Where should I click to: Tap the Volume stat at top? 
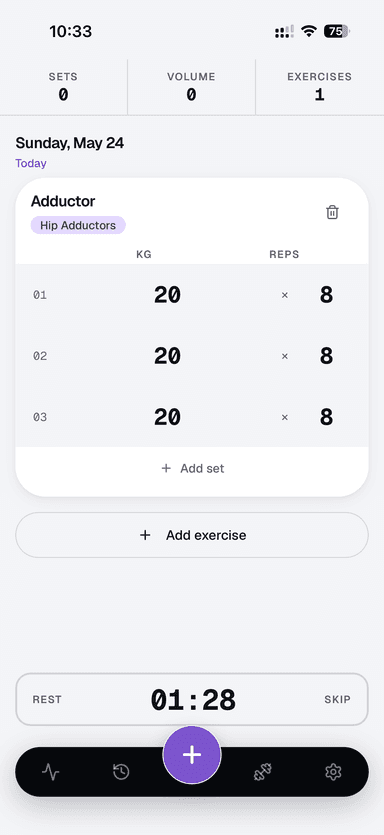pos(191,87)
